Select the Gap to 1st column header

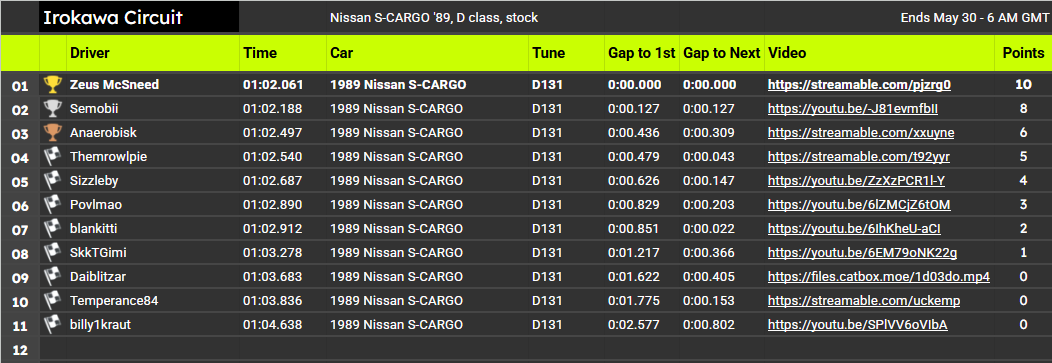coord(641,53)
